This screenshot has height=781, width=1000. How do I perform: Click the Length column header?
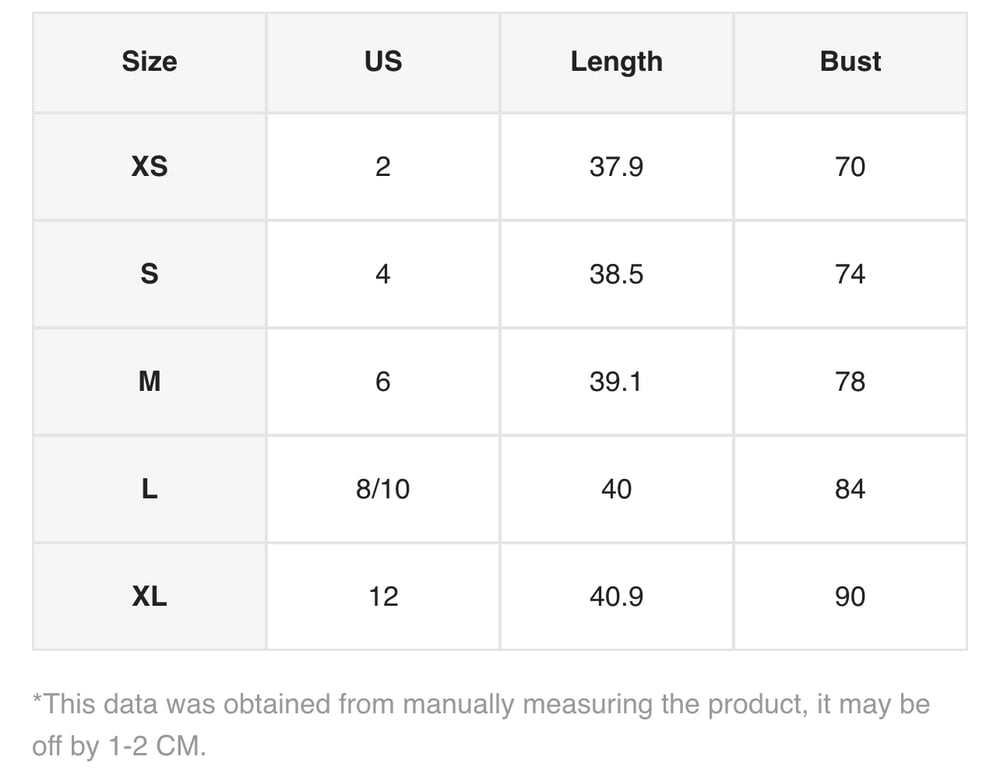click(616, 62)
